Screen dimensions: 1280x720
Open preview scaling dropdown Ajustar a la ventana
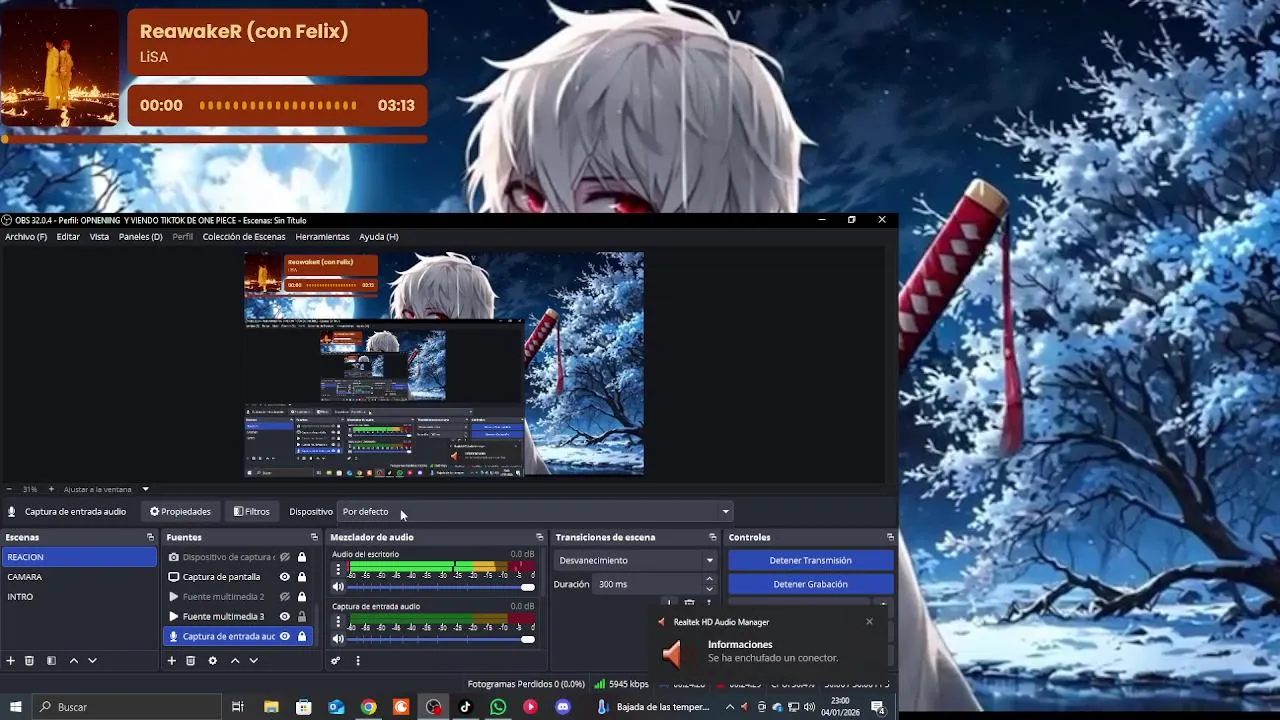[106, 489]
